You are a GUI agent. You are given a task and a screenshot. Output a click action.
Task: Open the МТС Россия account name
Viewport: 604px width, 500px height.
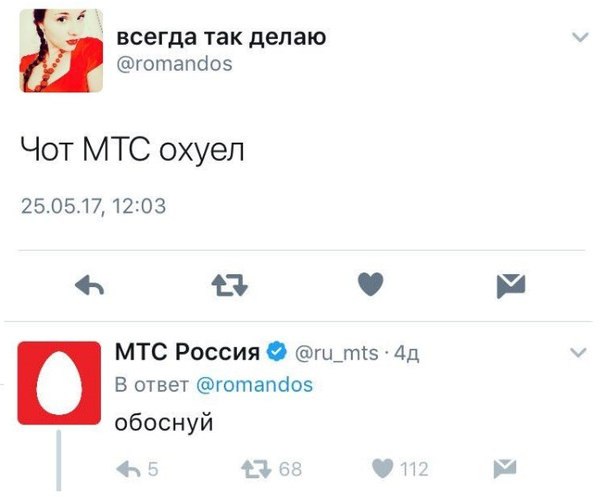[187, 351]
